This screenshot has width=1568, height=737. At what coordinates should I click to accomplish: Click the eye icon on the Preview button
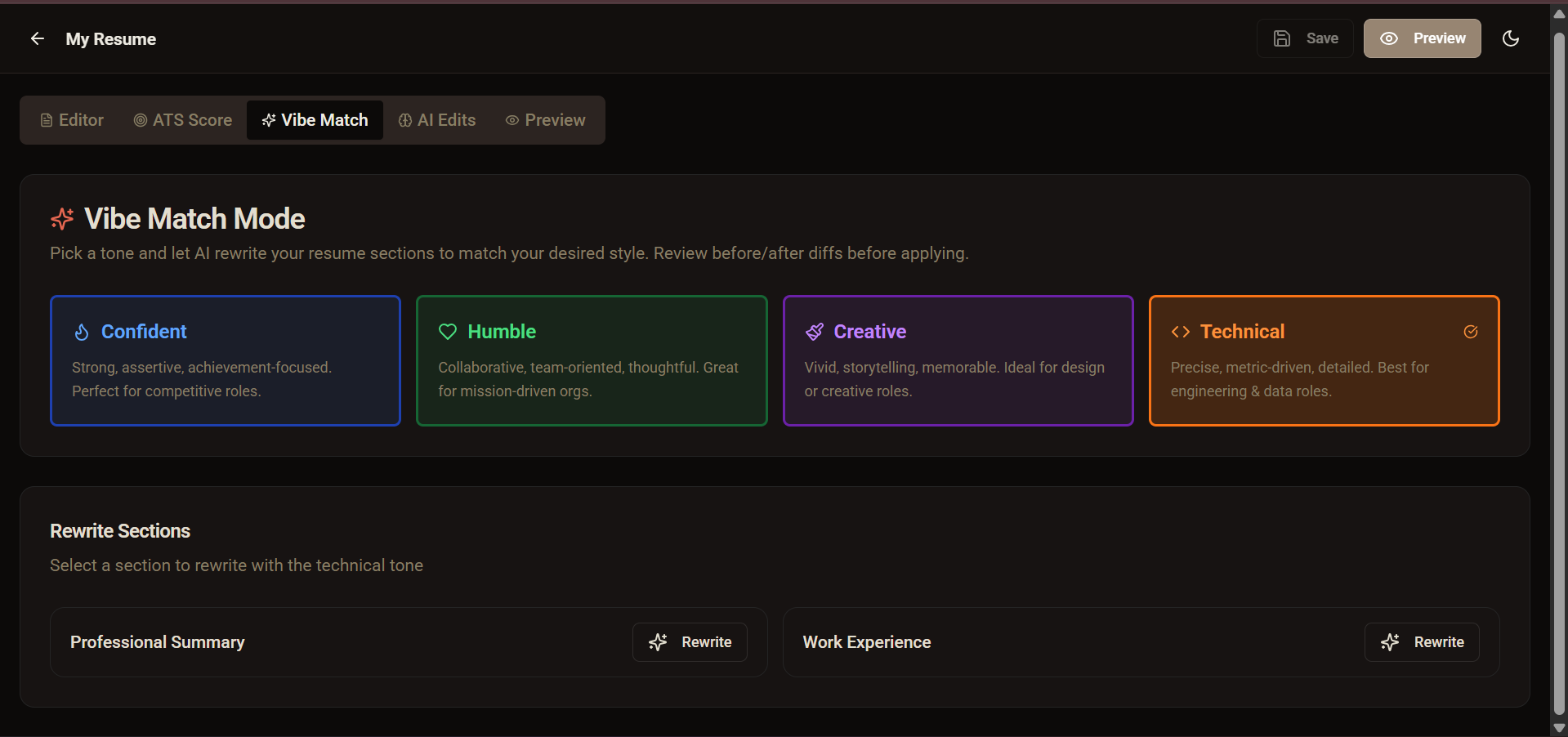pyautogui.click(x=1389, y=38)
